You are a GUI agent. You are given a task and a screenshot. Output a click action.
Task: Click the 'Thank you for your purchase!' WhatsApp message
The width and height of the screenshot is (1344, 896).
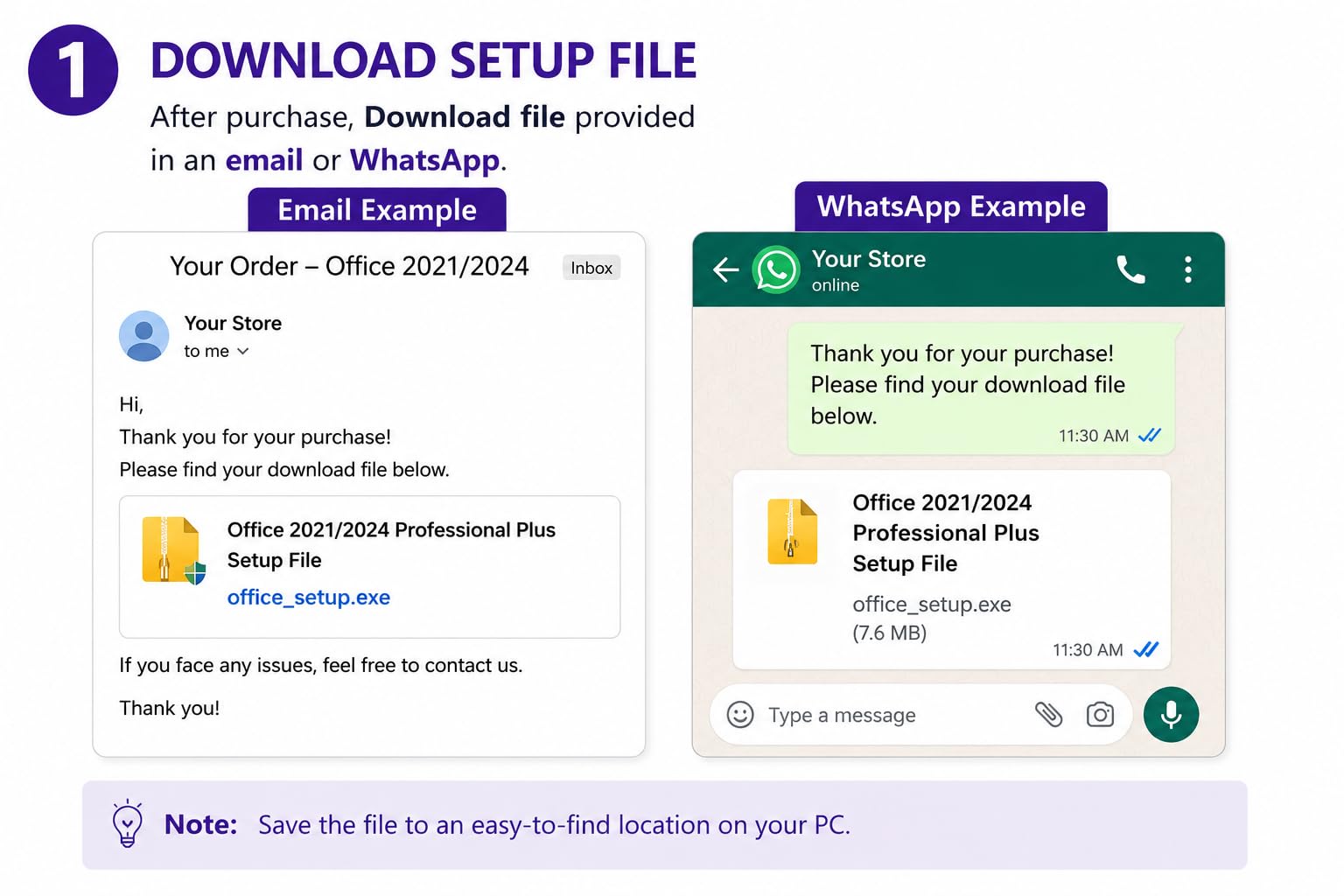pos(980,388)
